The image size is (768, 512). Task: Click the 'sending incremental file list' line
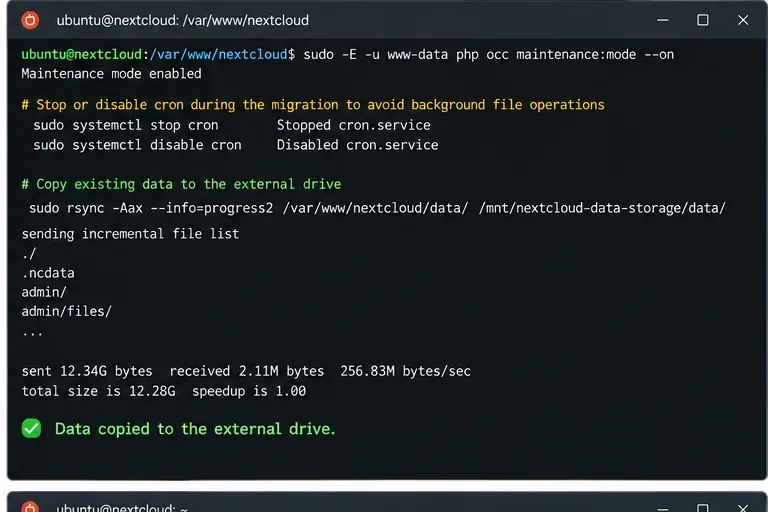point(130,234)
